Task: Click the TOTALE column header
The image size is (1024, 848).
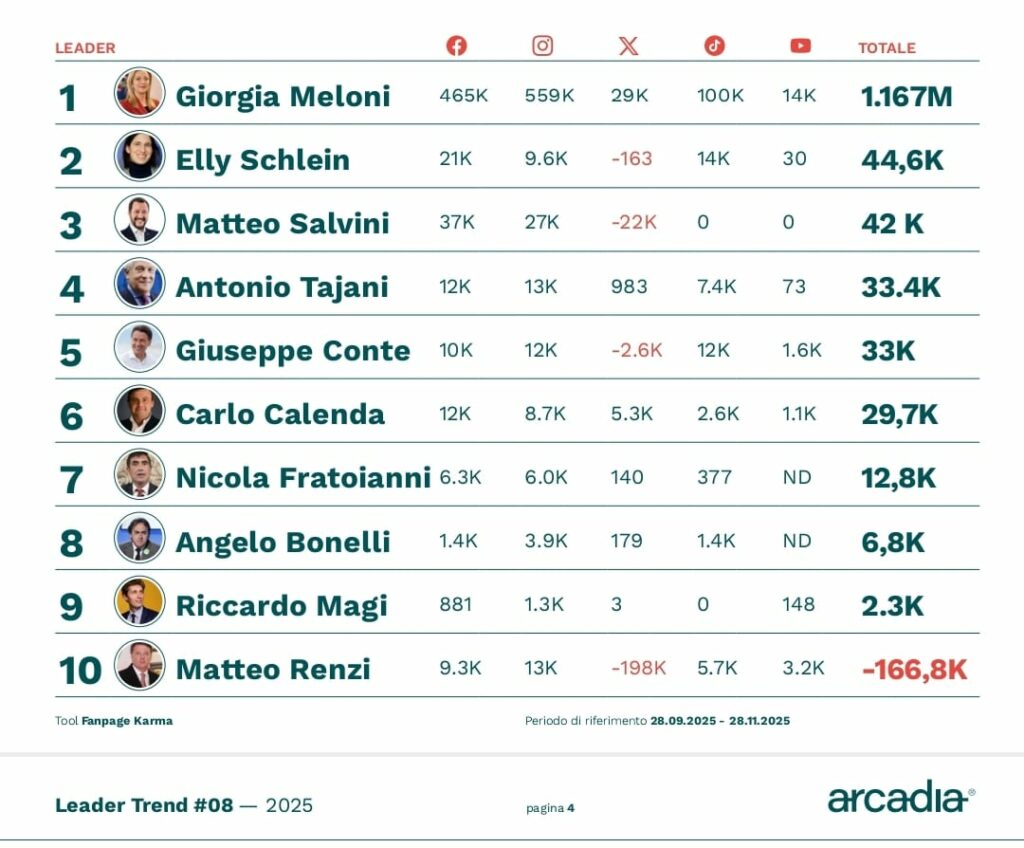Action: 886,48
